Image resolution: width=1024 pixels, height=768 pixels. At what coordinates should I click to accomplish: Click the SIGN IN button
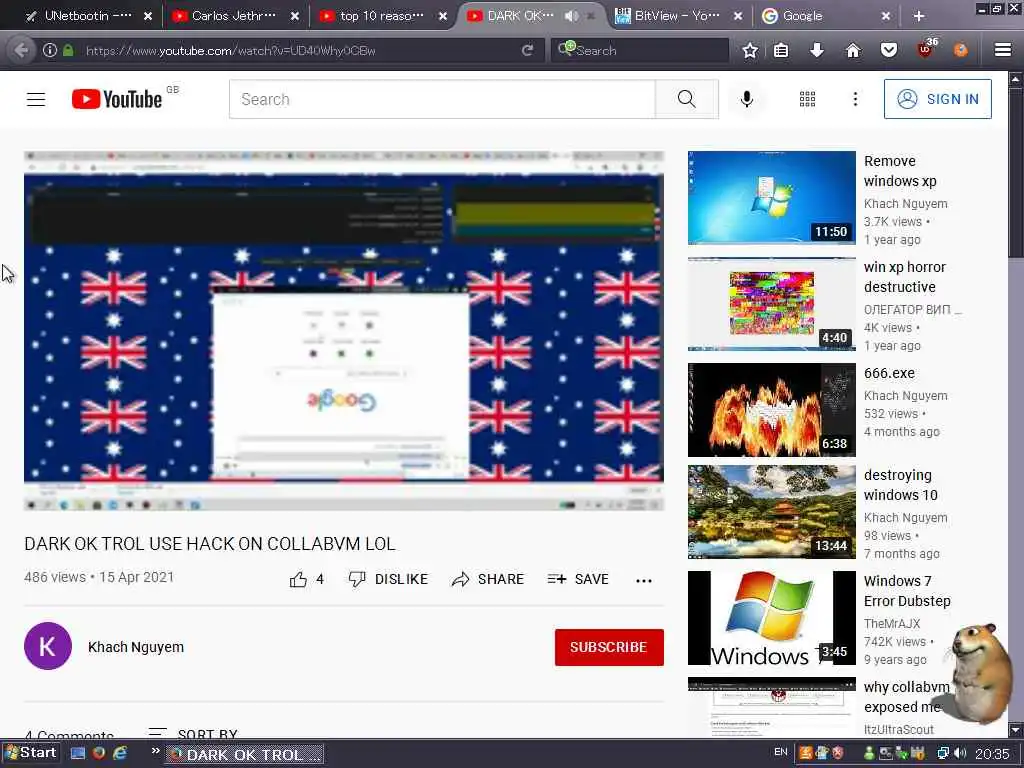click(937, 99)
